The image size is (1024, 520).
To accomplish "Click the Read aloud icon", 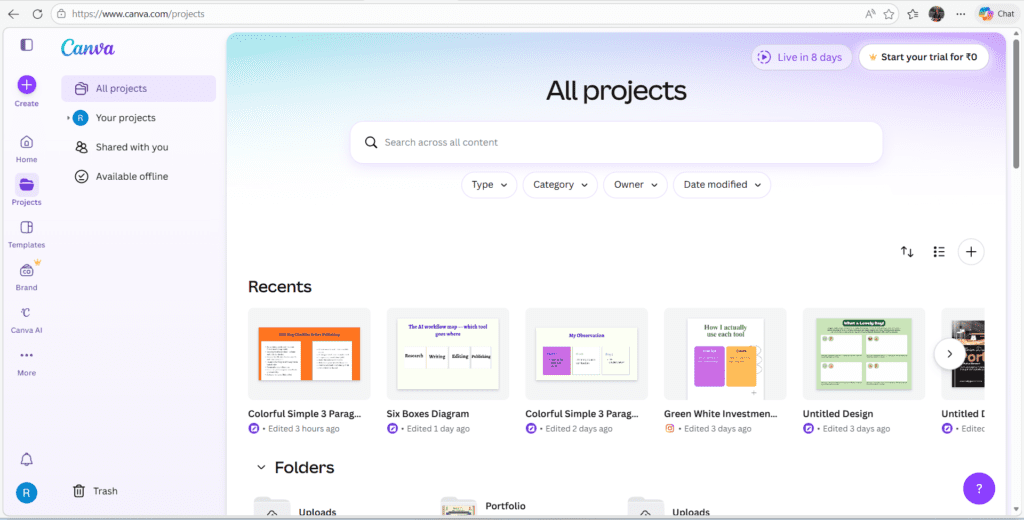I will 870,14.
